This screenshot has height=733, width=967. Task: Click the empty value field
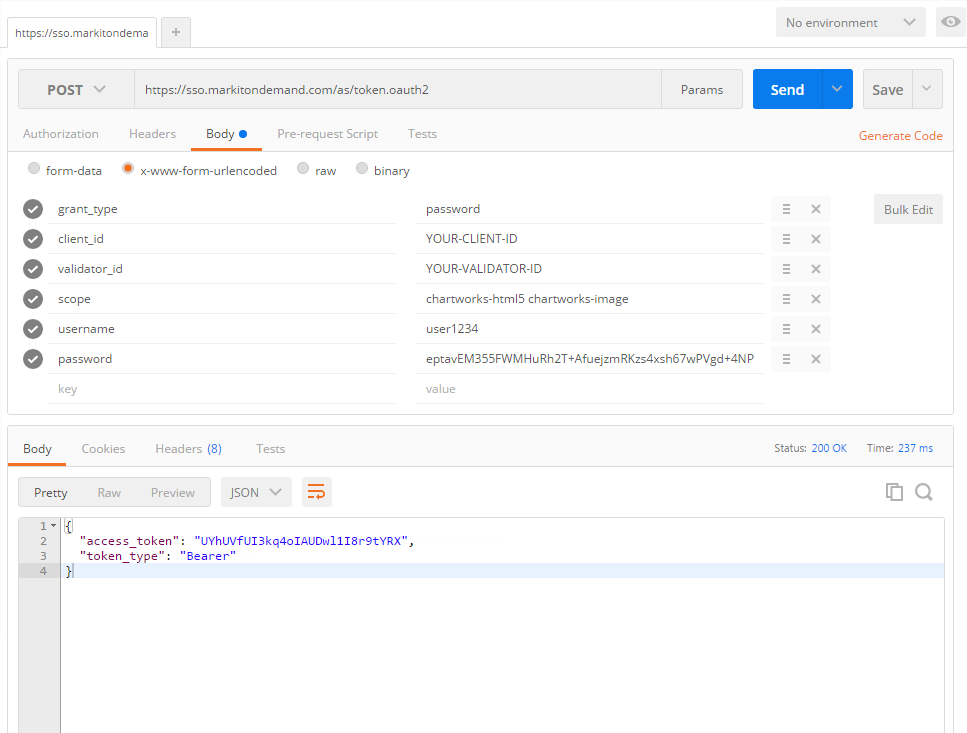click(590, 389)
